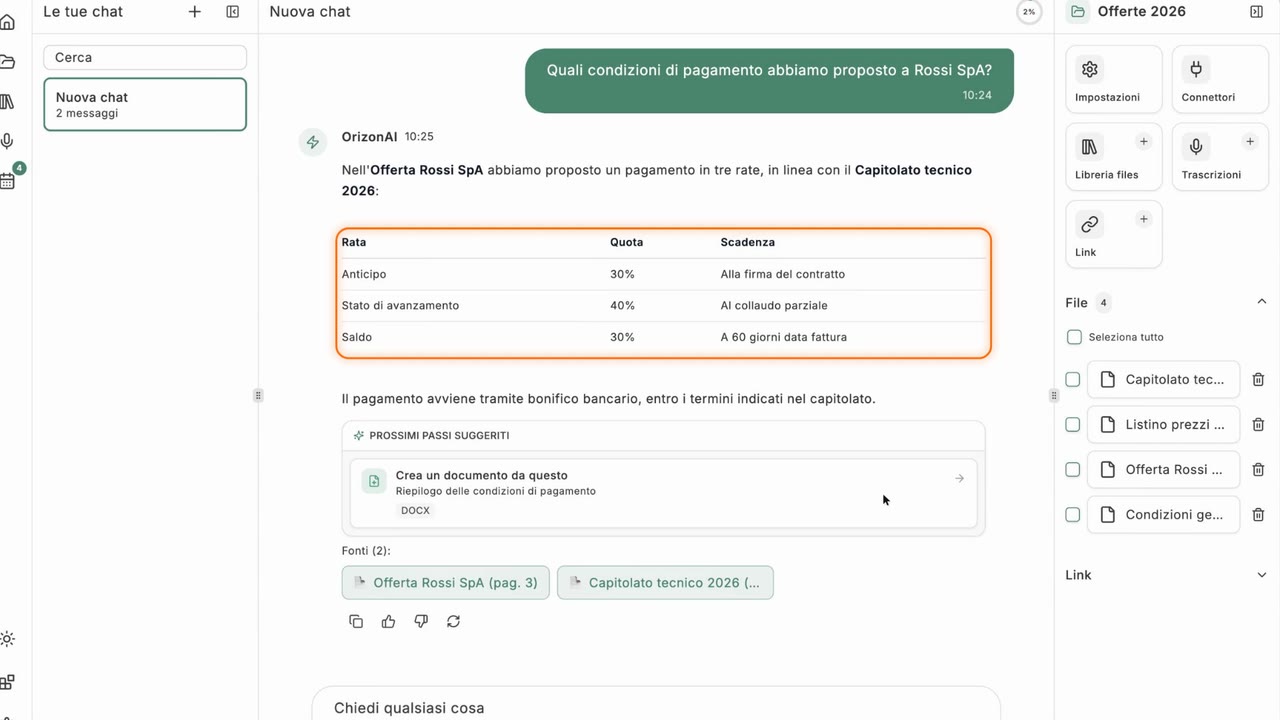Viewport: 1280px width, 720px height.
Task: Tick the Offerta Rossi file checkbox
Action: [x=1073, y=470]
